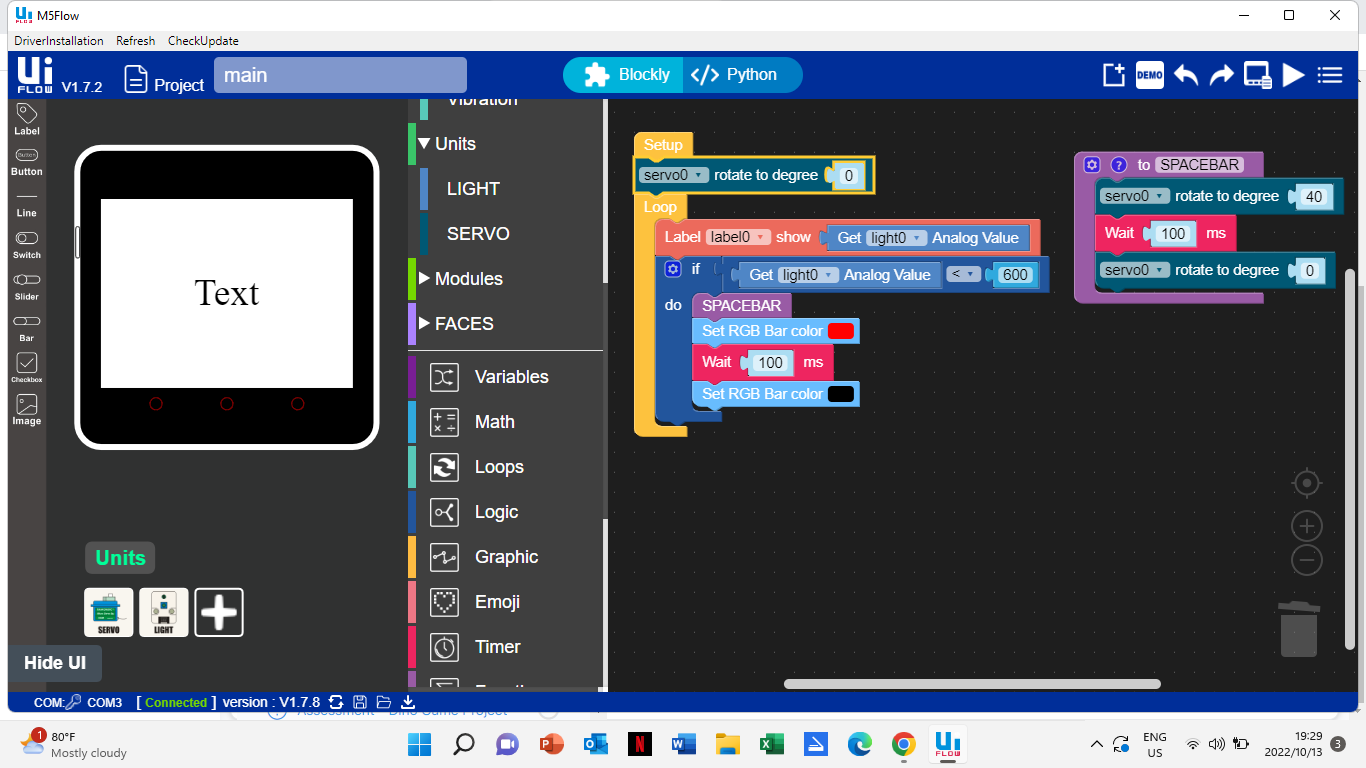Click the redo arrow in the toolbar

1221,75
